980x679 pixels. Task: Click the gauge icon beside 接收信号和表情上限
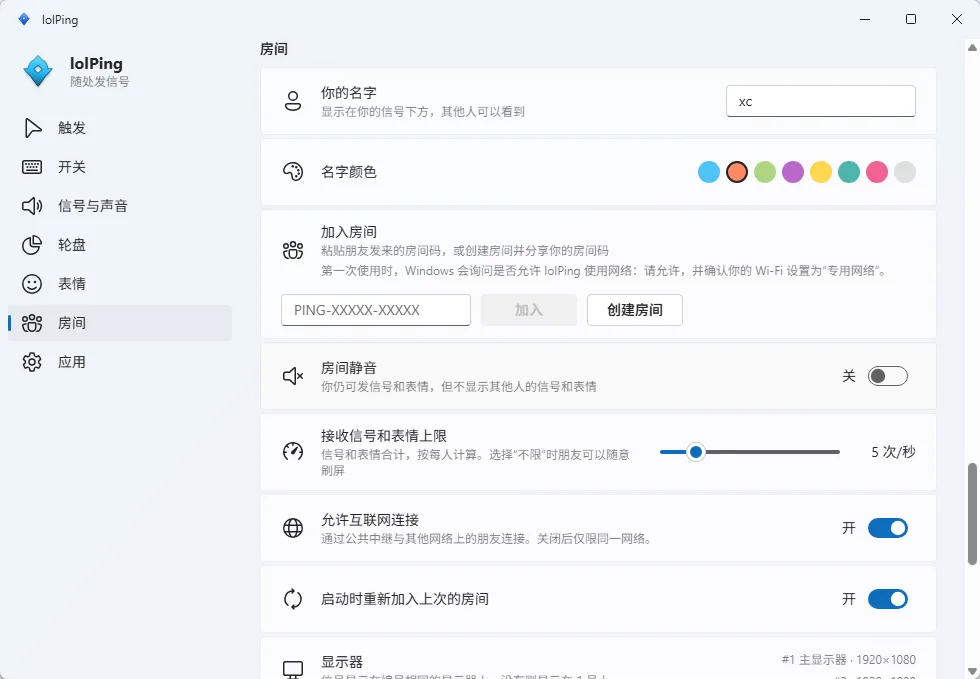292,451
